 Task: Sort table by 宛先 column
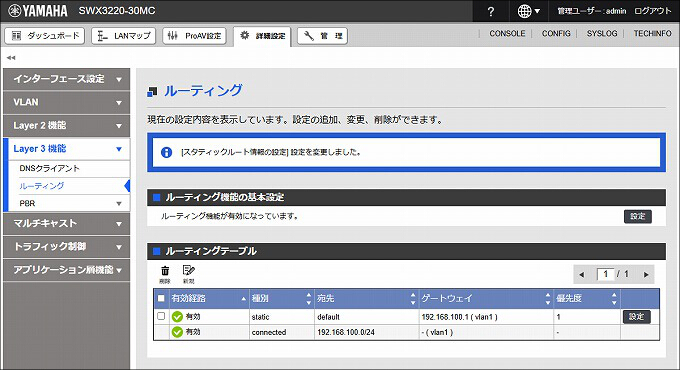(366, 298)
